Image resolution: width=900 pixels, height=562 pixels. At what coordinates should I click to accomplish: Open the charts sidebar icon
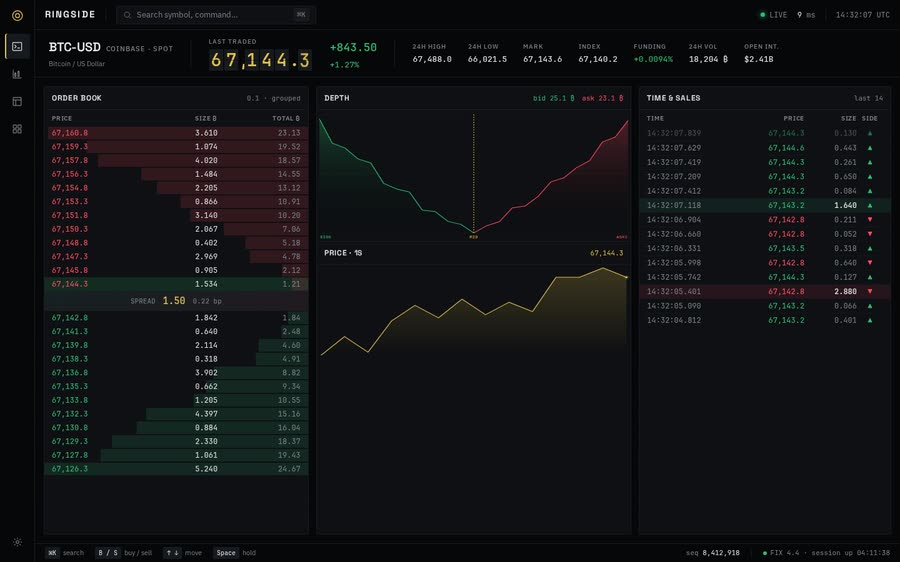click(17, 74)
